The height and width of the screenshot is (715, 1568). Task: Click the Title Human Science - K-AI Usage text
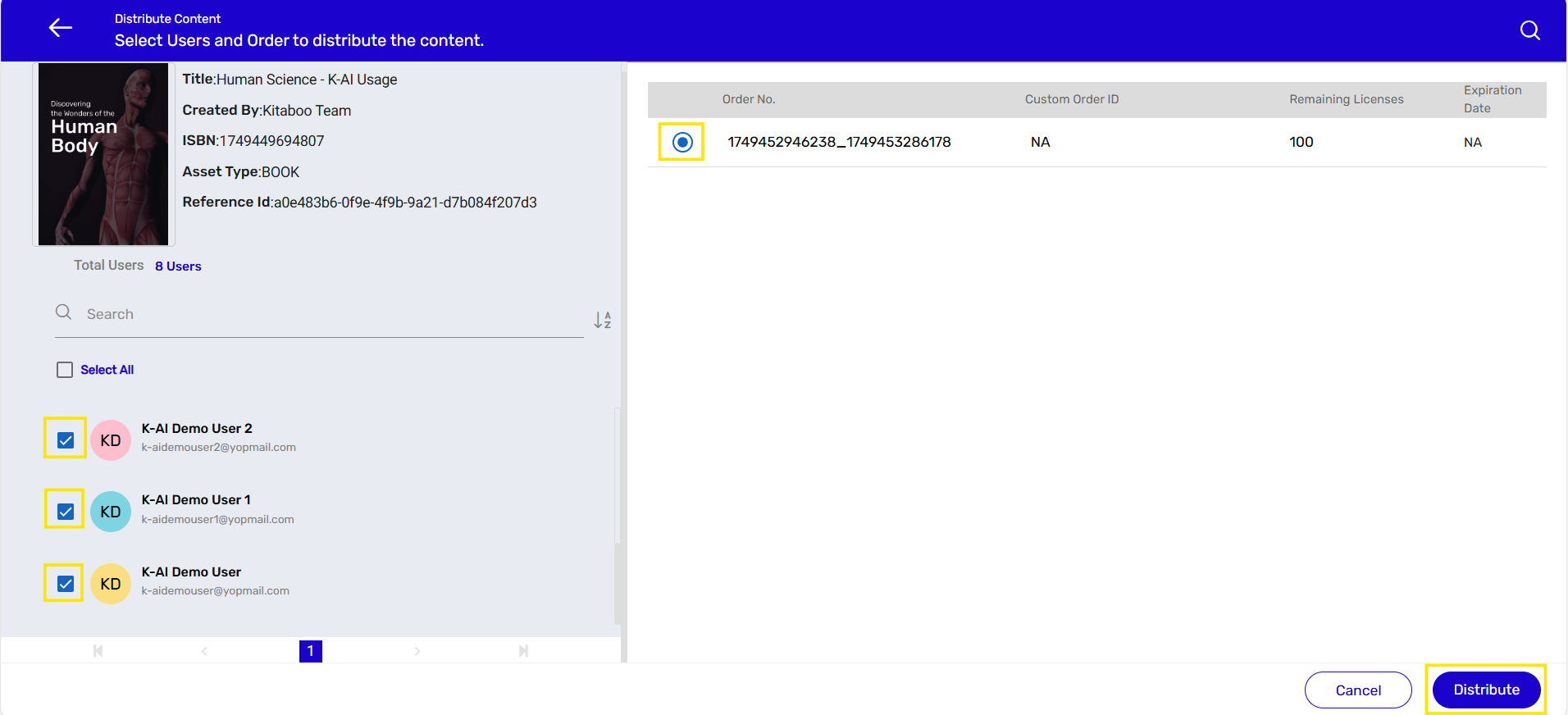click(289, 79)
